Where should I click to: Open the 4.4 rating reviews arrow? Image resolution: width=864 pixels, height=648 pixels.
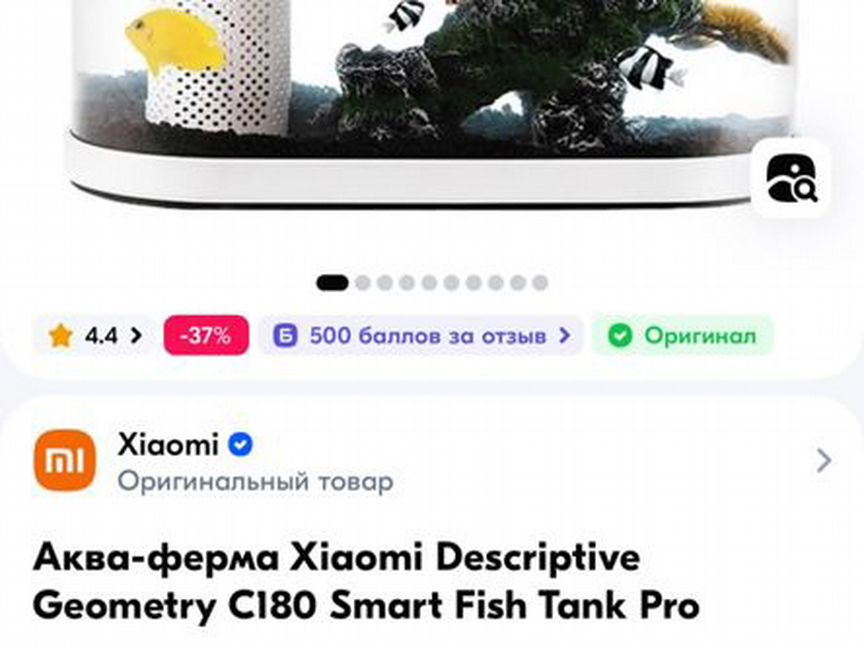click(136, 335)
